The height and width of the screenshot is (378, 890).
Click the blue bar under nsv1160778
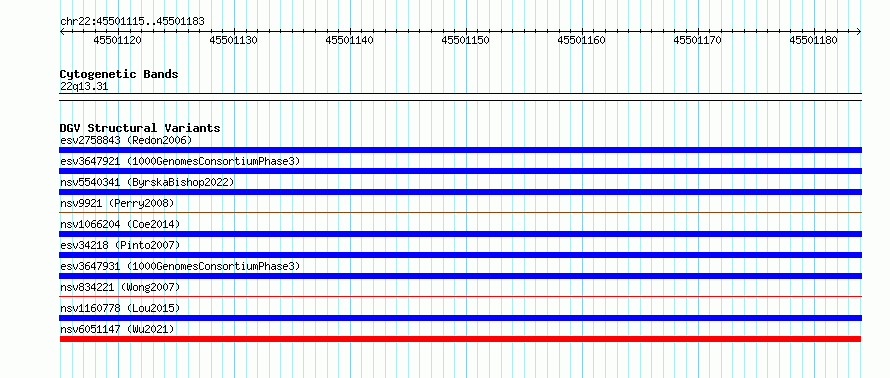click(x=460, y=318)
